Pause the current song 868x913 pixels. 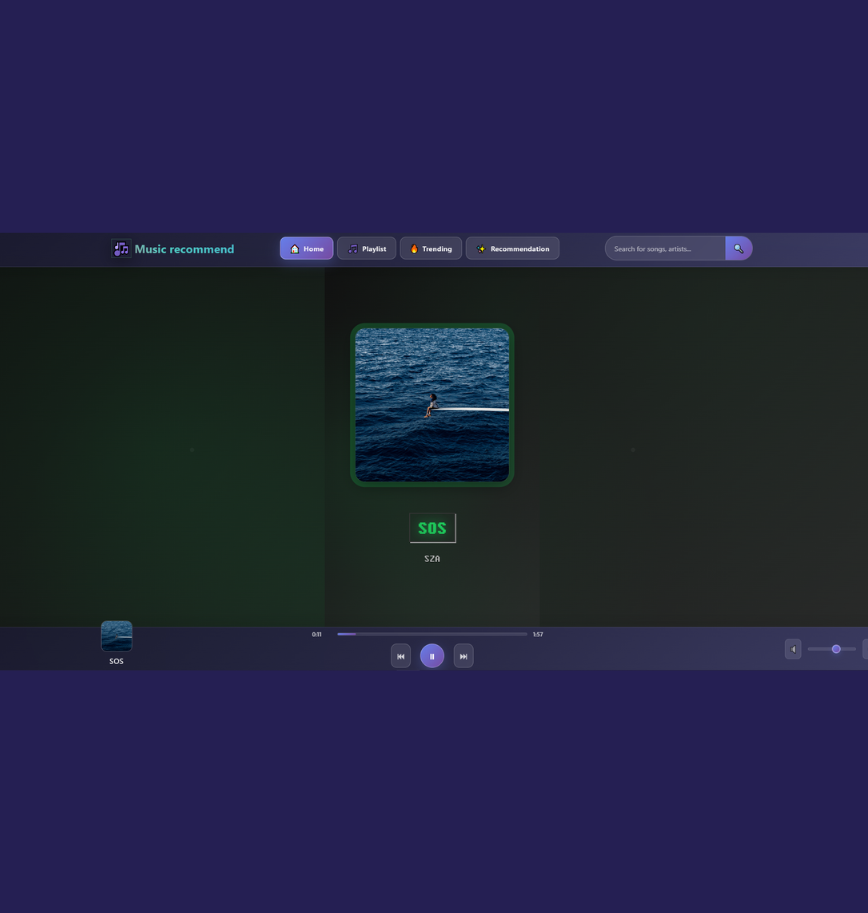coord(432,656)
